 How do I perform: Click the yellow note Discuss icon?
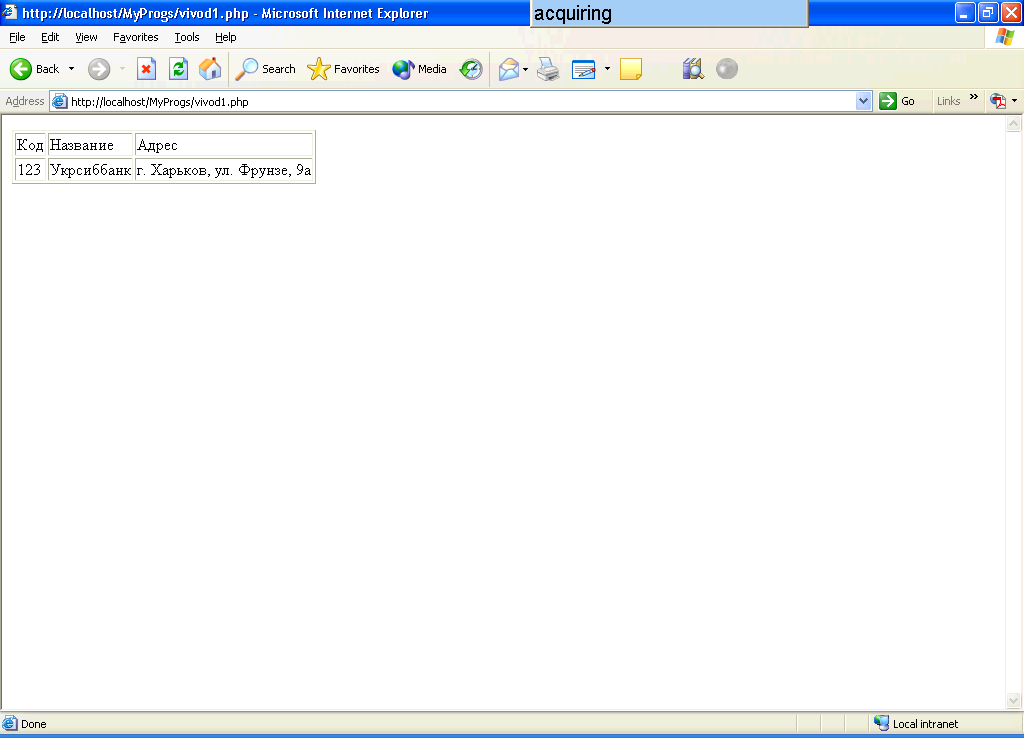click(x=631, y=69)
